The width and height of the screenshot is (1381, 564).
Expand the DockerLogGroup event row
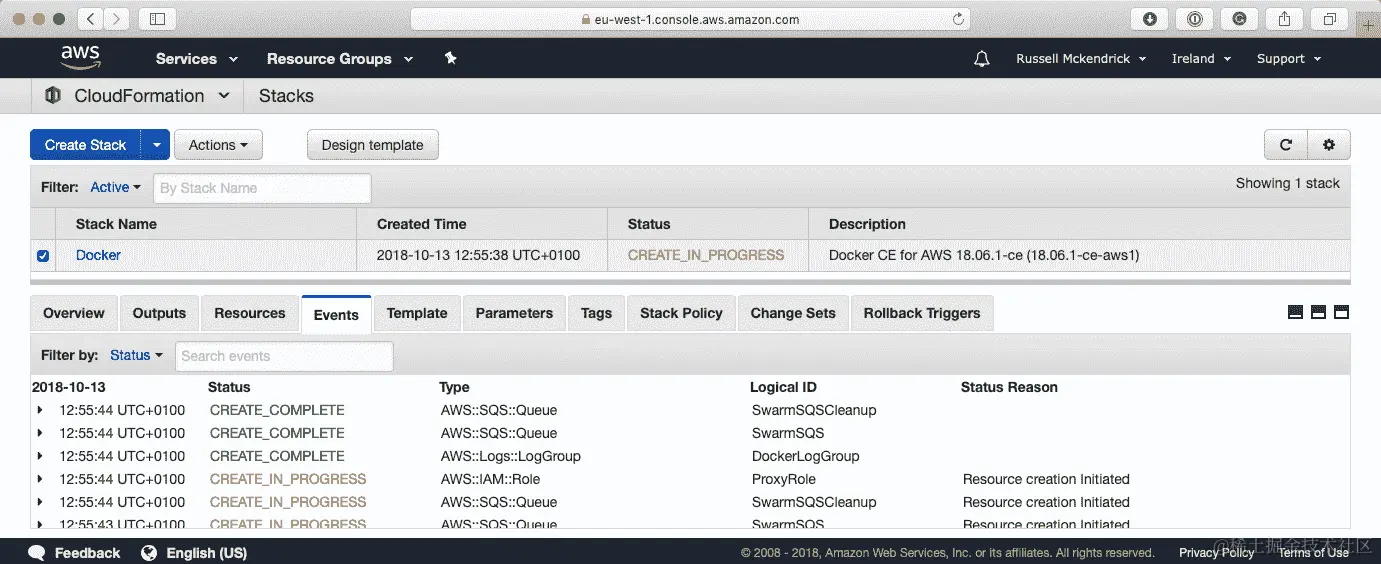click(40, 456)
